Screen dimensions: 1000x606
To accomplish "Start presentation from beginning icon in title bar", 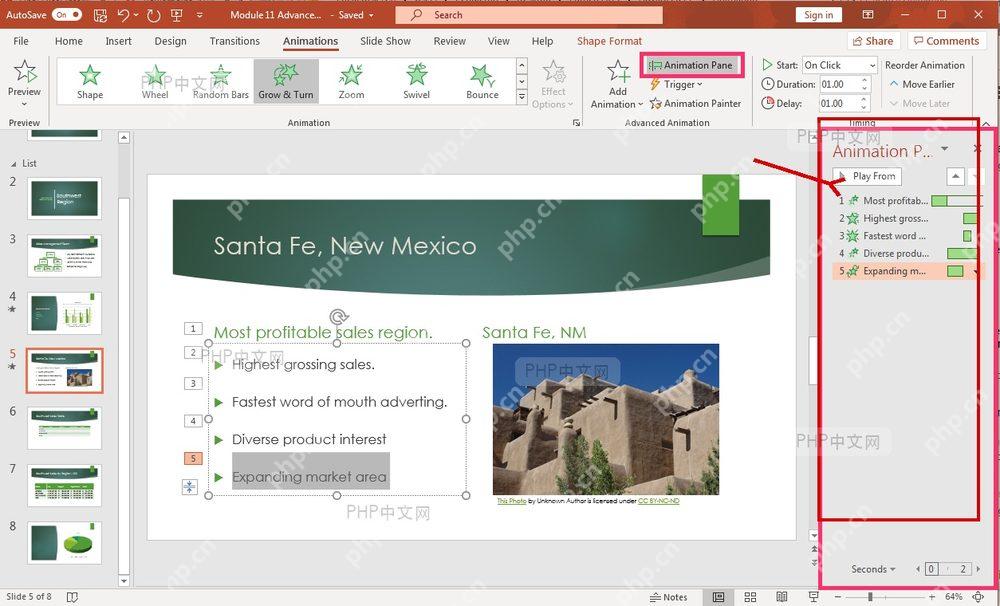I will pyautogui.click(x=177, y=15).
